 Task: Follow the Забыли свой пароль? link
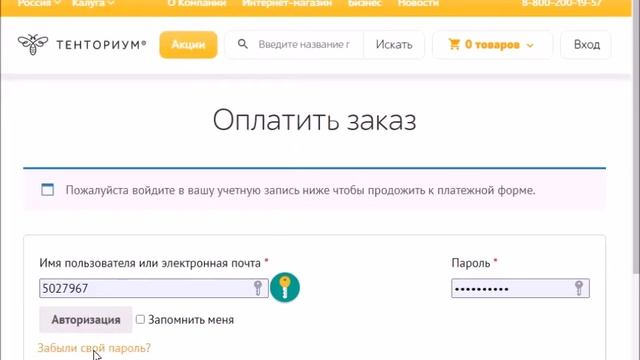(94, 348)
